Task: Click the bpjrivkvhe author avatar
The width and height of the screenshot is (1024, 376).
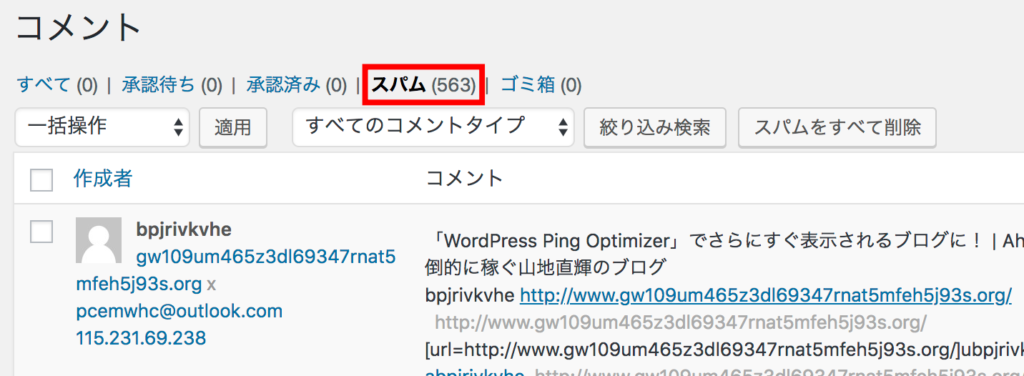Action: [x=99, y=240]
